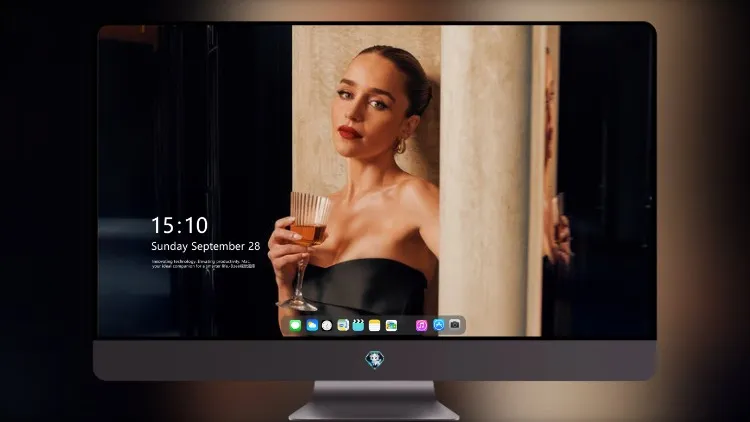
Task: Open the blue App Store in the dock
Action: [439, 325]
